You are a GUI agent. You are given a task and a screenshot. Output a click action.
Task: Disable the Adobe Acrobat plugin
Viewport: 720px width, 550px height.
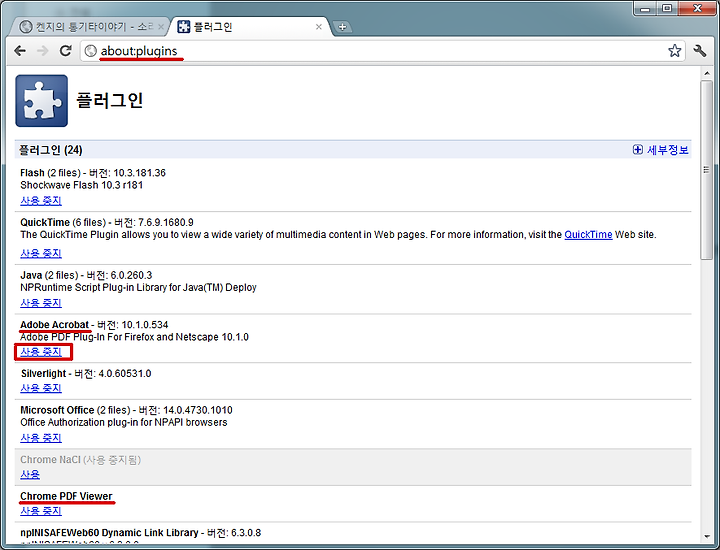[41, 352]
